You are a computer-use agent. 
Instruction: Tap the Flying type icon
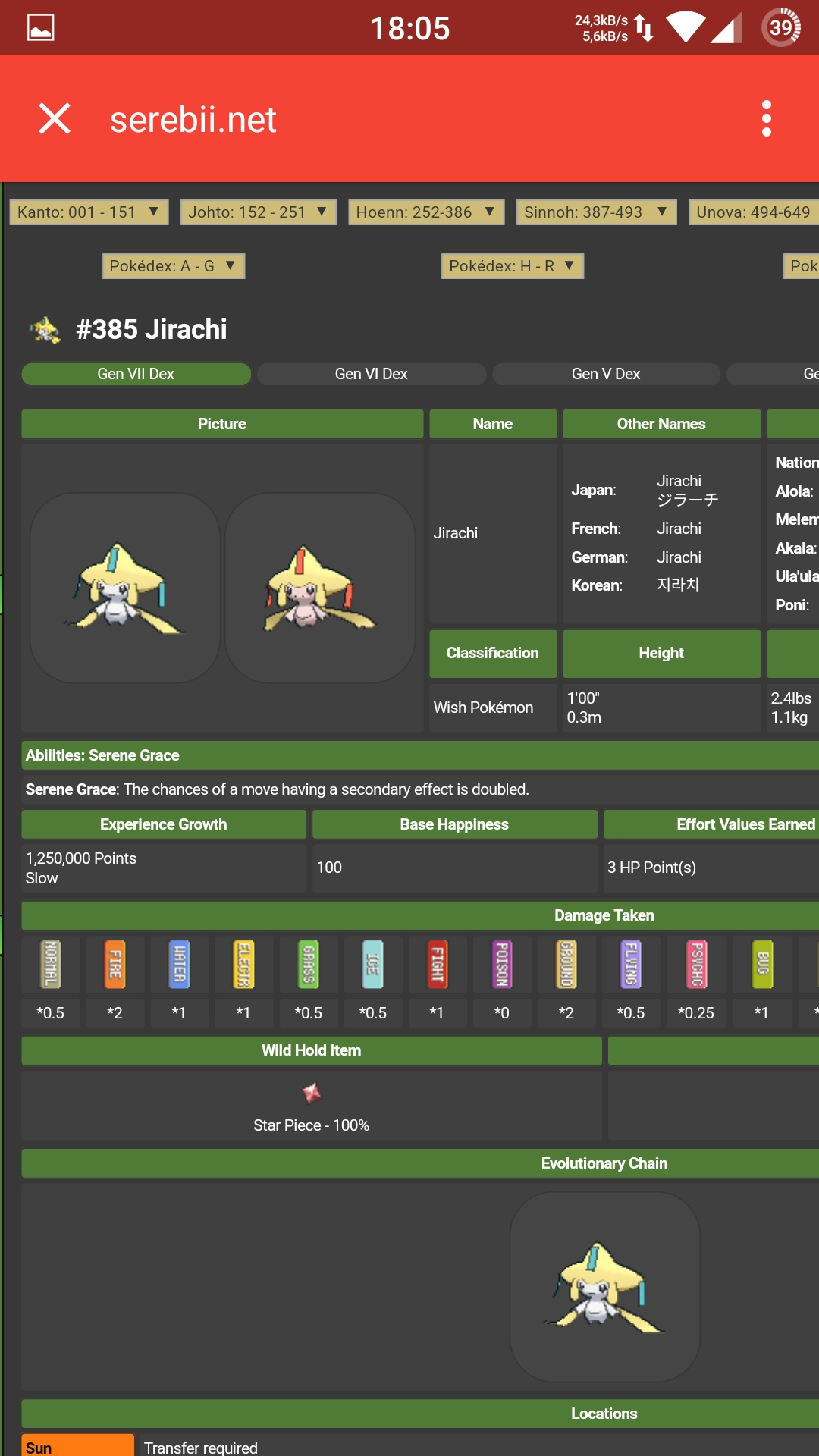631,964
